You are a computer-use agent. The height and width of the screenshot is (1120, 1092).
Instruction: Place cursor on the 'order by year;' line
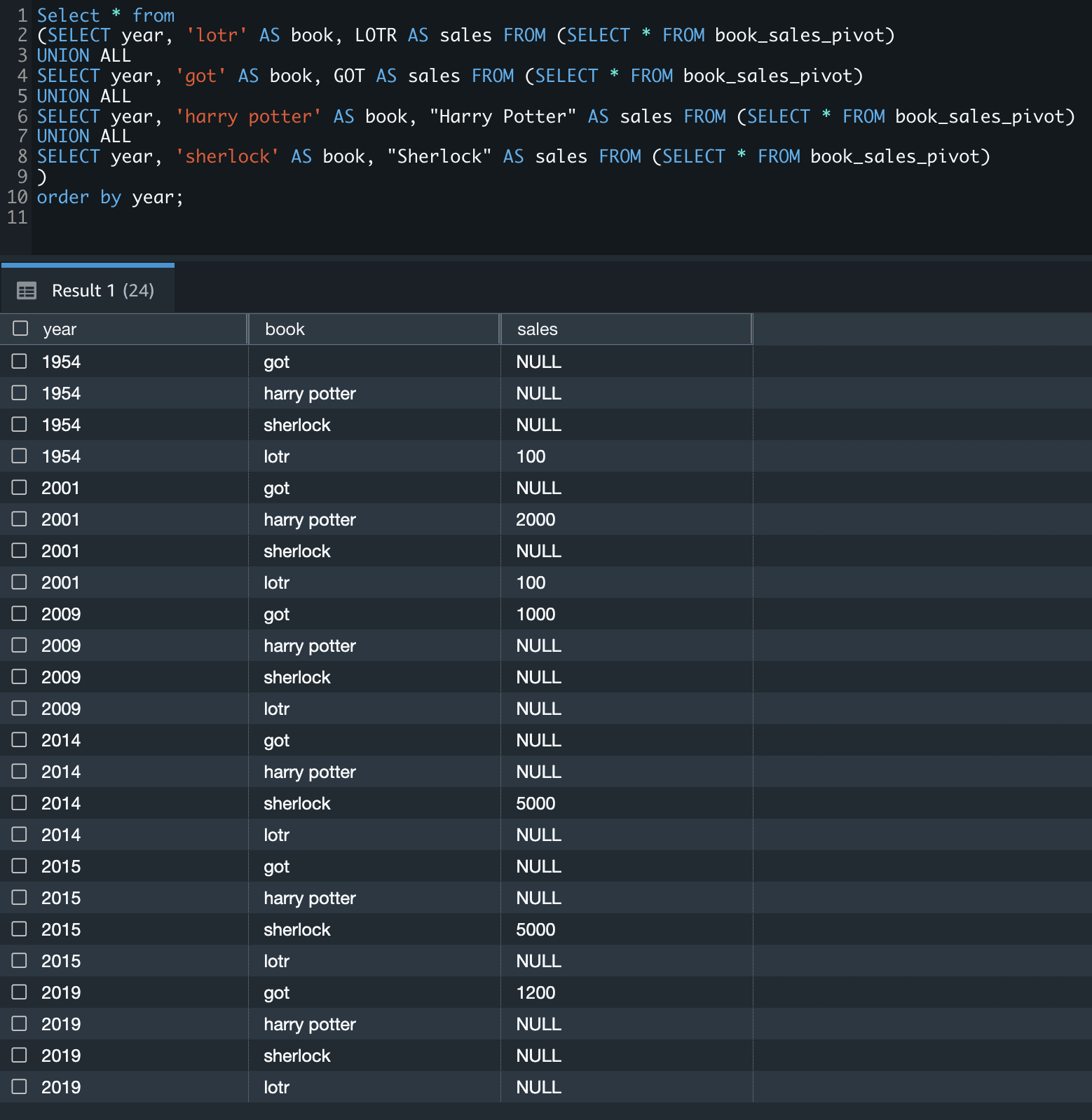[x=110, y=198]
